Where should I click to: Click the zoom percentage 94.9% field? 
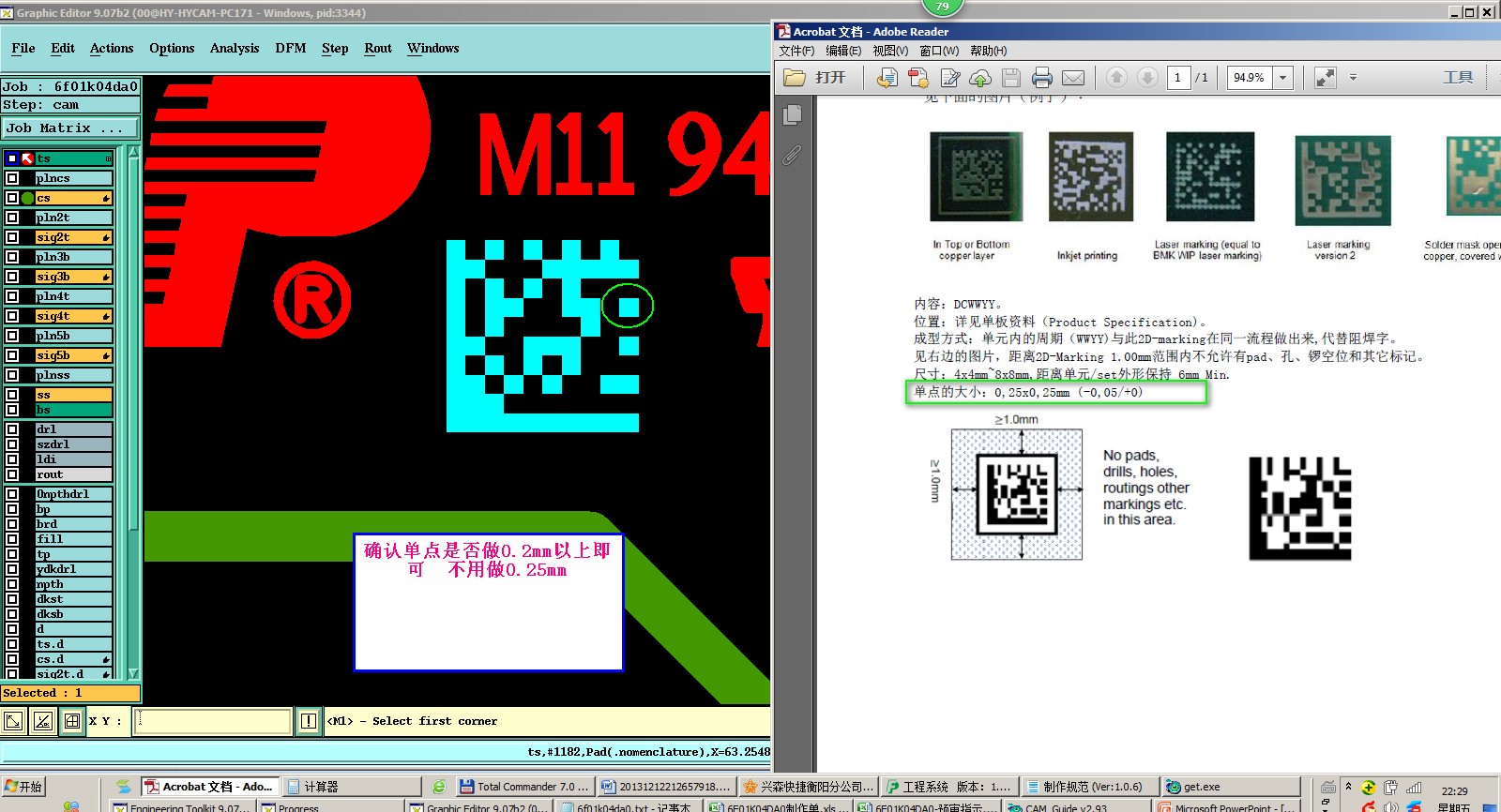point(1250,78)
